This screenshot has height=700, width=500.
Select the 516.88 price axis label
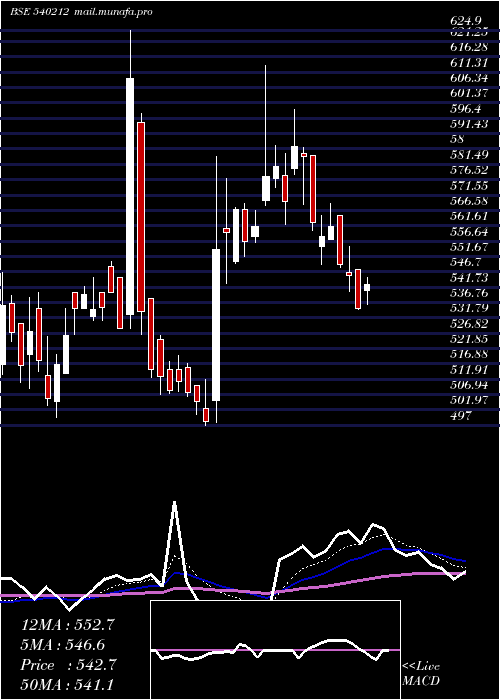(470, 354)
